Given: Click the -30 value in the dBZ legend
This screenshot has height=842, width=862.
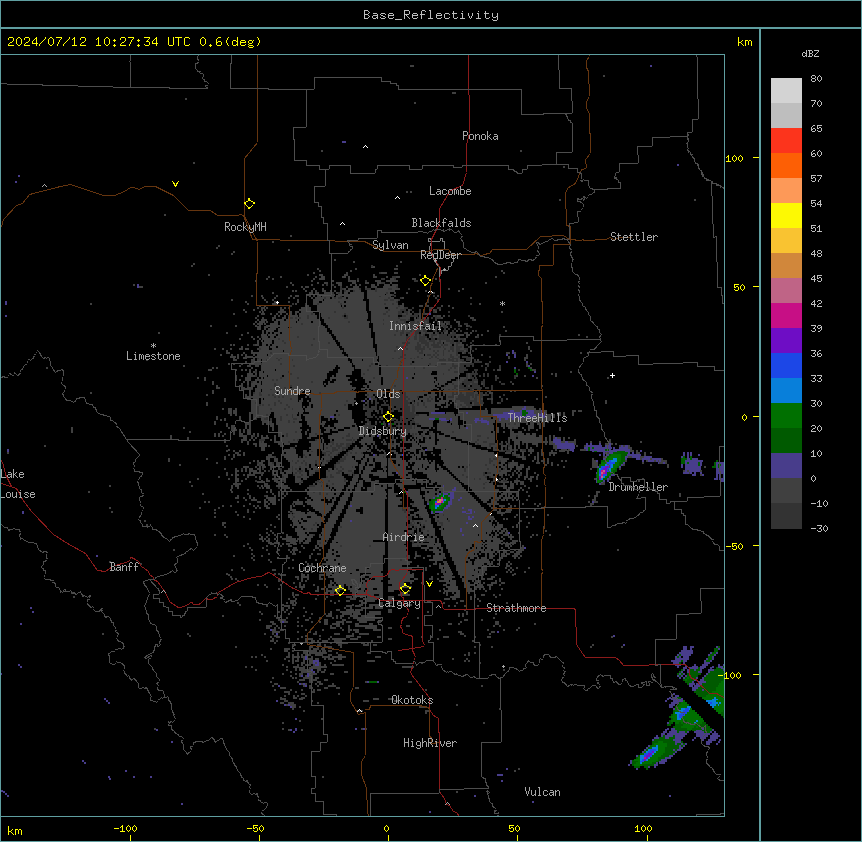Looking at the screenshot, I should (x=819, y=528).
